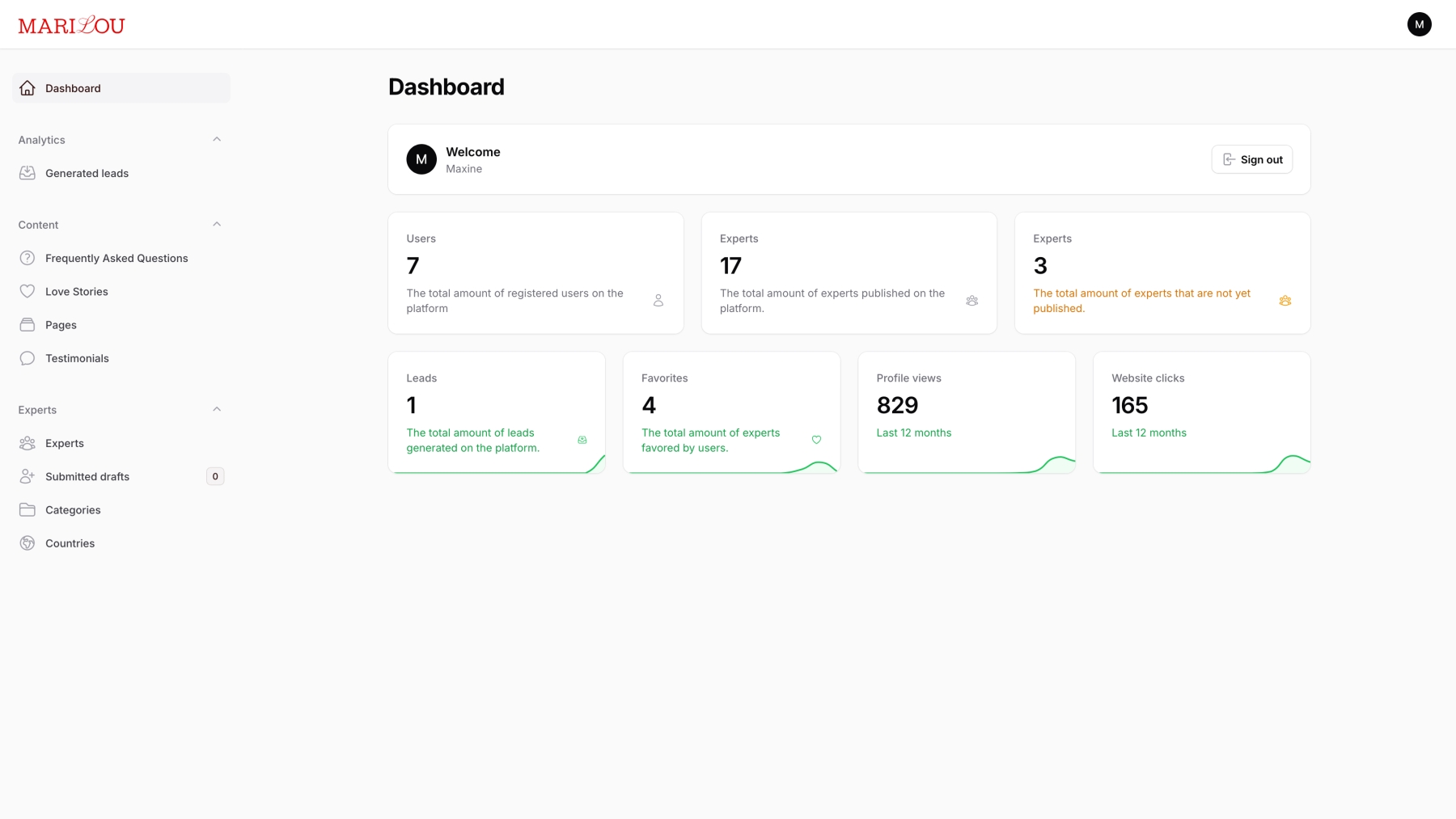The image size is (1456, 819).
Task: Click the globe icon beside Countries
Action: coord(28,543)
